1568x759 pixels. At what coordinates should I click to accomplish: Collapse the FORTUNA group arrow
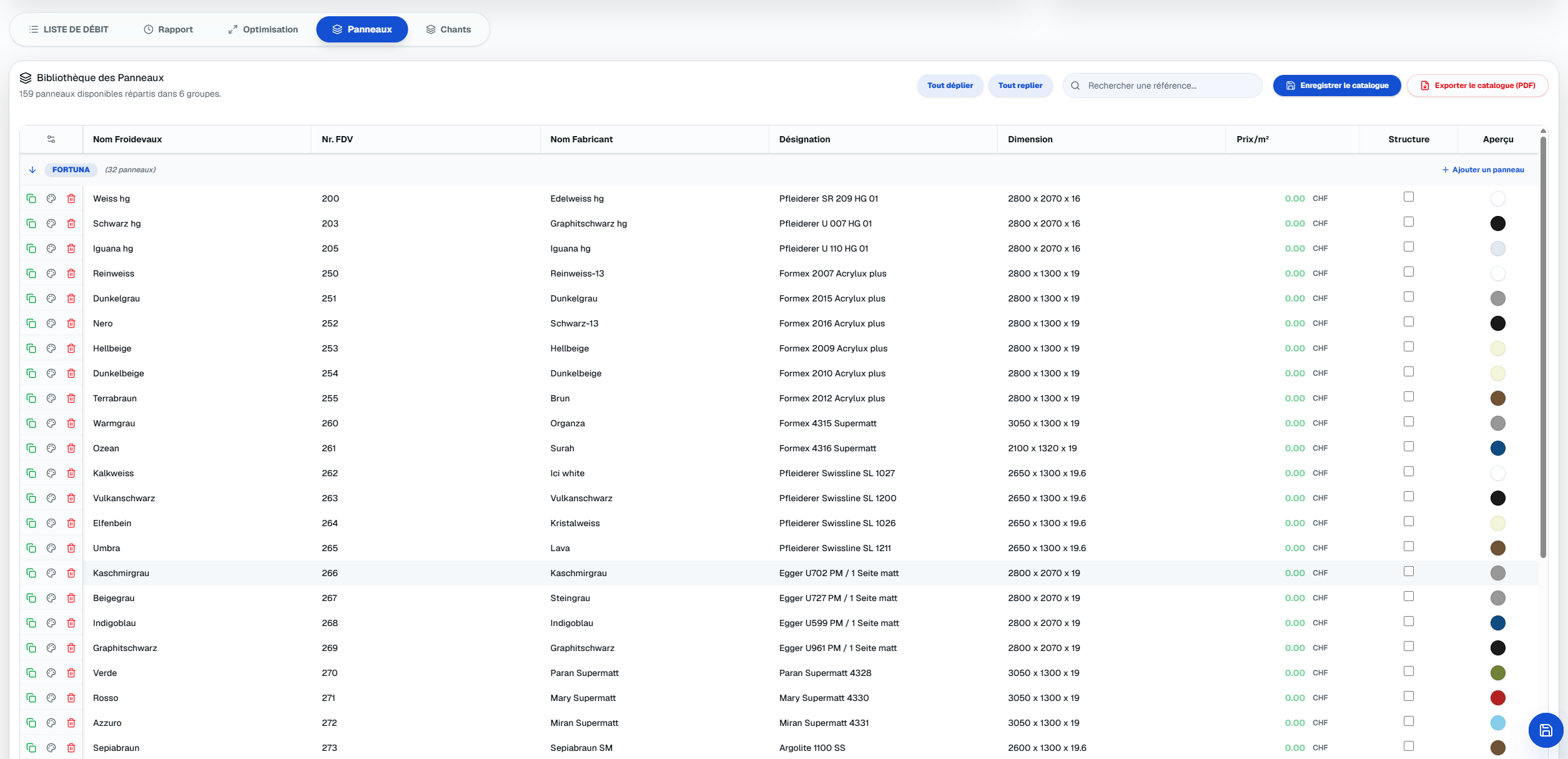pyautogui.click(x=32, y=170)
